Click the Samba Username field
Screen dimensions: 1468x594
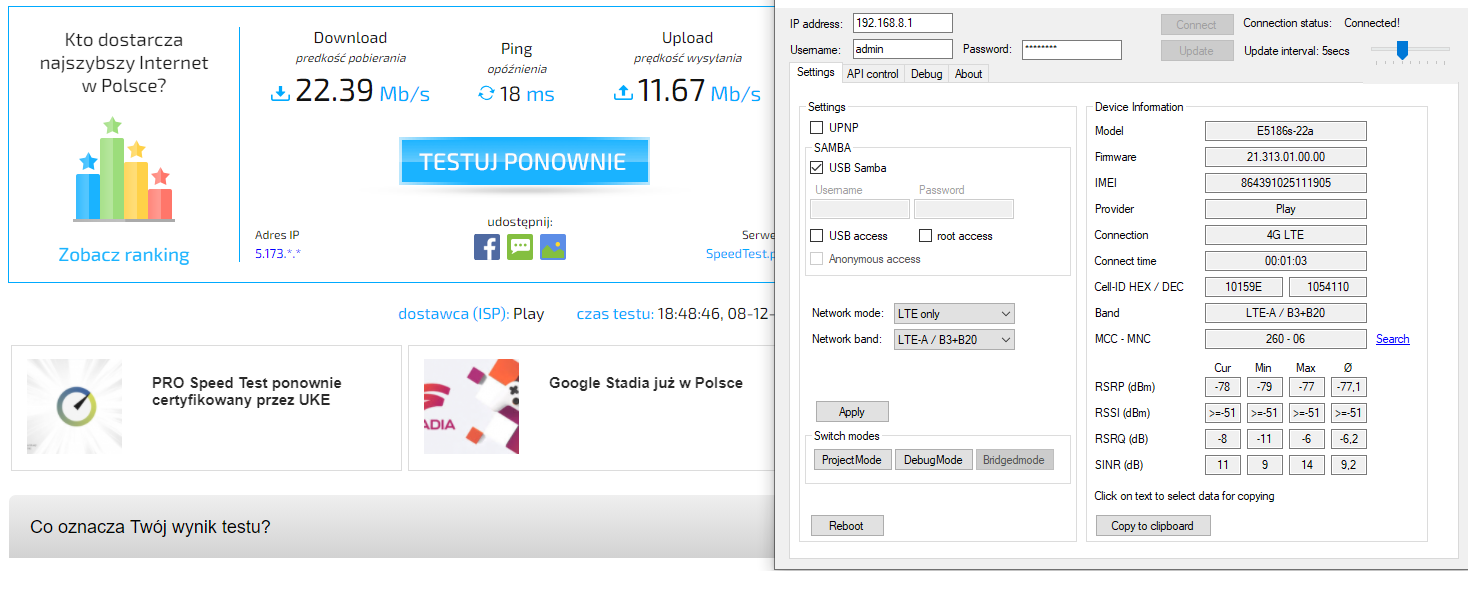click(860, 209)
